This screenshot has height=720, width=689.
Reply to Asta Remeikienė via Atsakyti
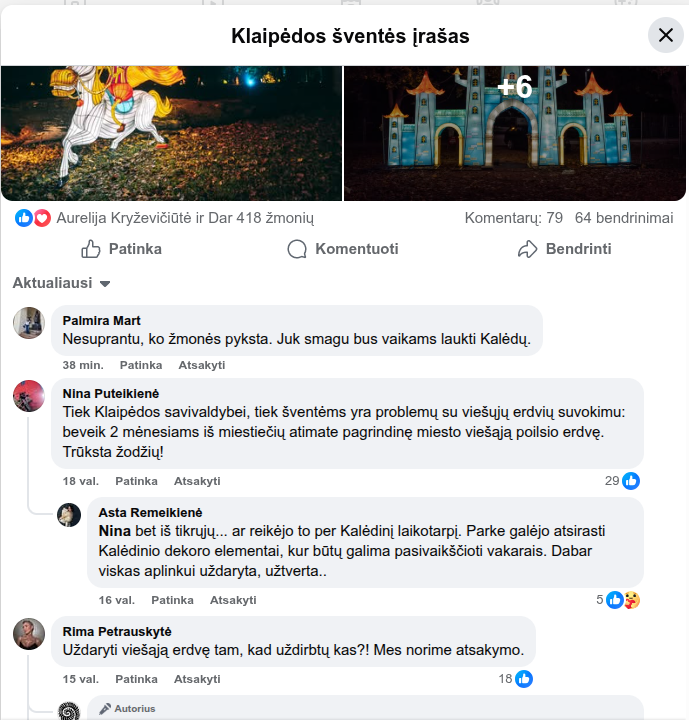(x=233, y=600)
